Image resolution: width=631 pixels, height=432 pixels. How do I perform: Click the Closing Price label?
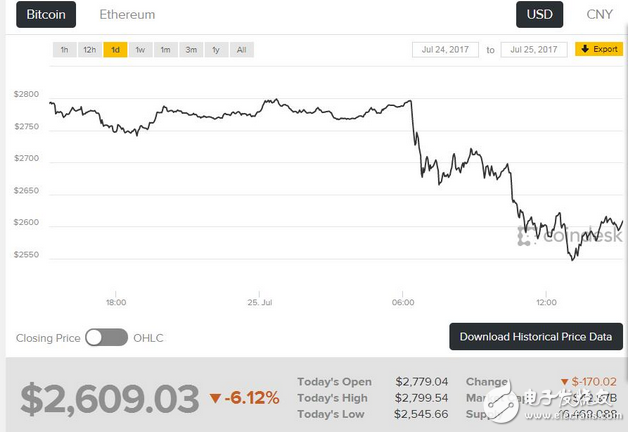pos(48,338)
